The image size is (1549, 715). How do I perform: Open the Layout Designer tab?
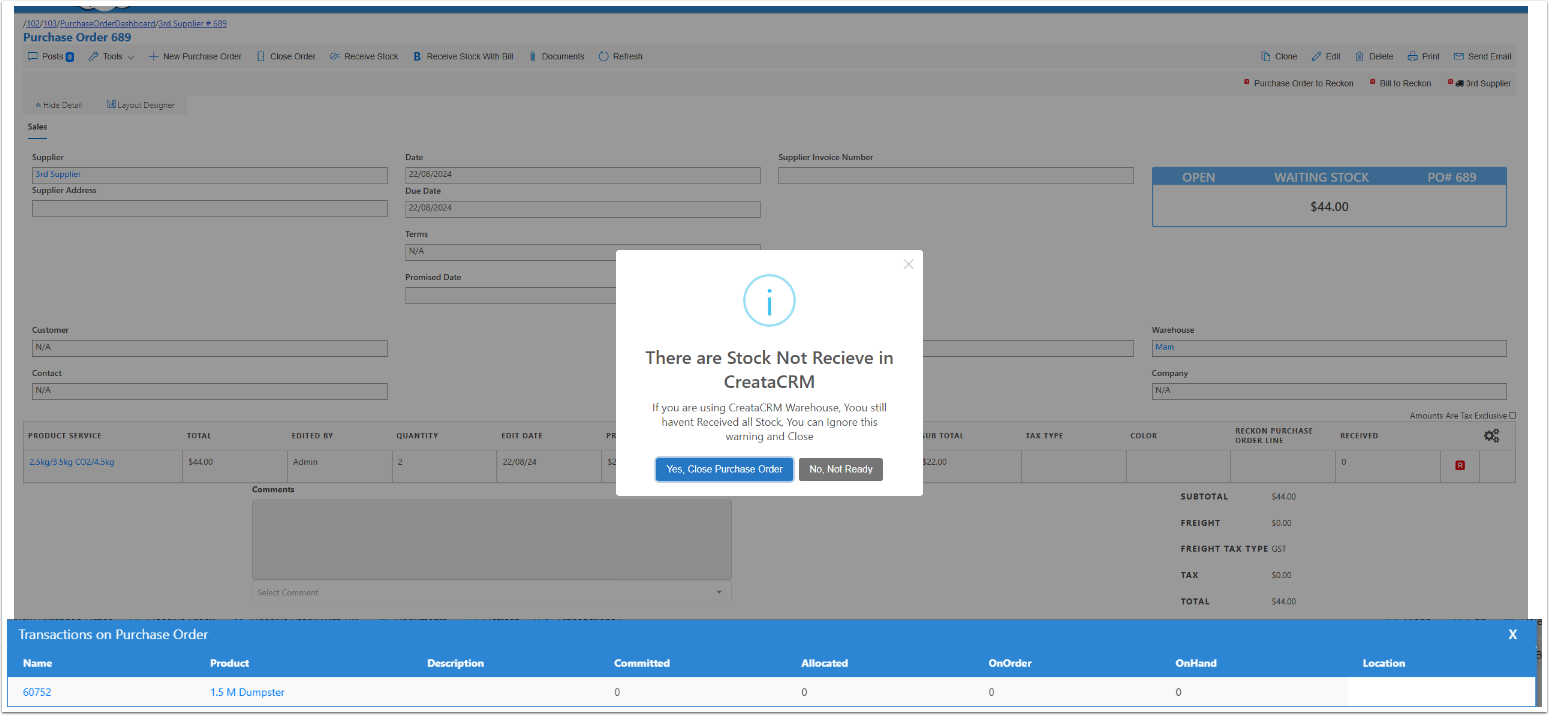click(140, 105)
